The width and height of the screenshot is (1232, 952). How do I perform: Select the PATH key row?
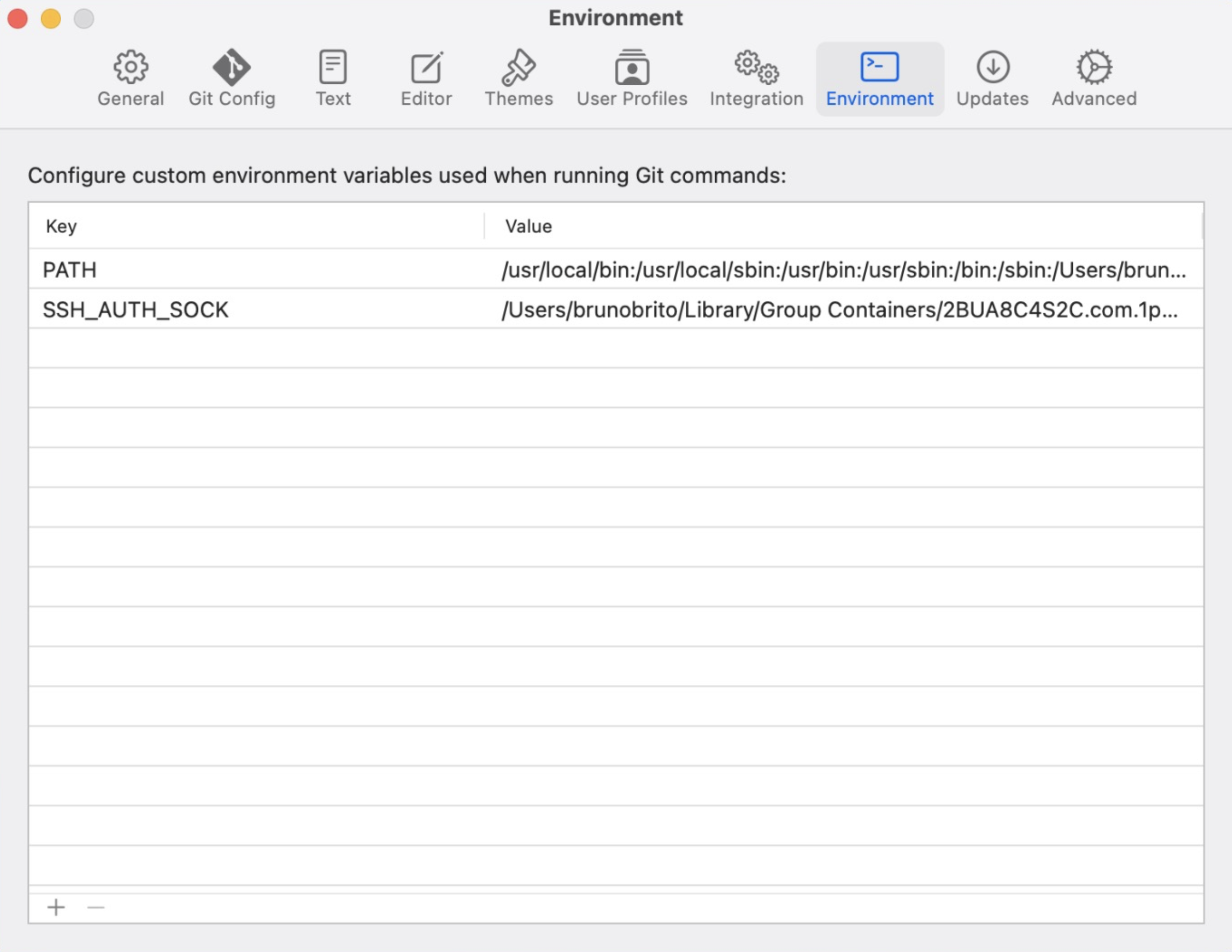[x=70, y=270]
